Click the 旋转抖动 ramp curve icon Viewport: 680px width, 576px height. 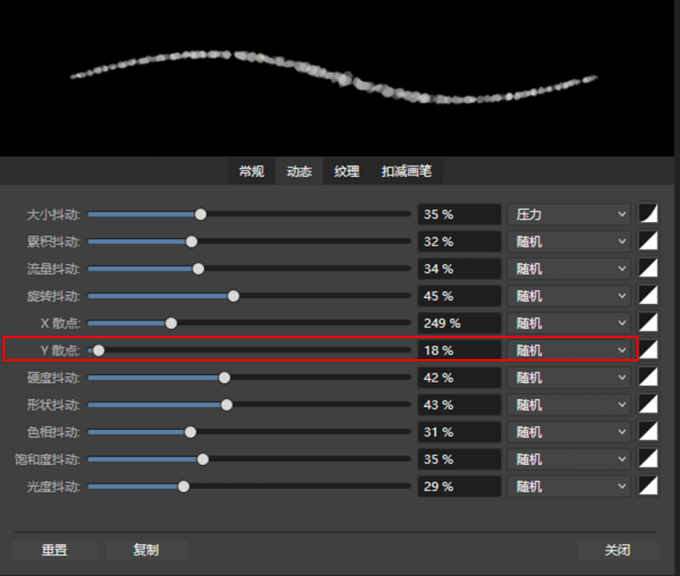pos(649,296)
